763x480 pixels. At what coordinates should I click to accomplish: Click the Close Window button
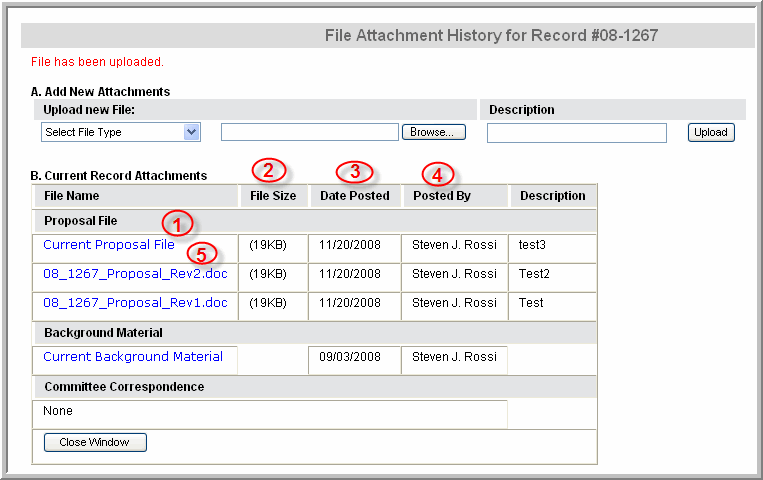coord(95,442)
